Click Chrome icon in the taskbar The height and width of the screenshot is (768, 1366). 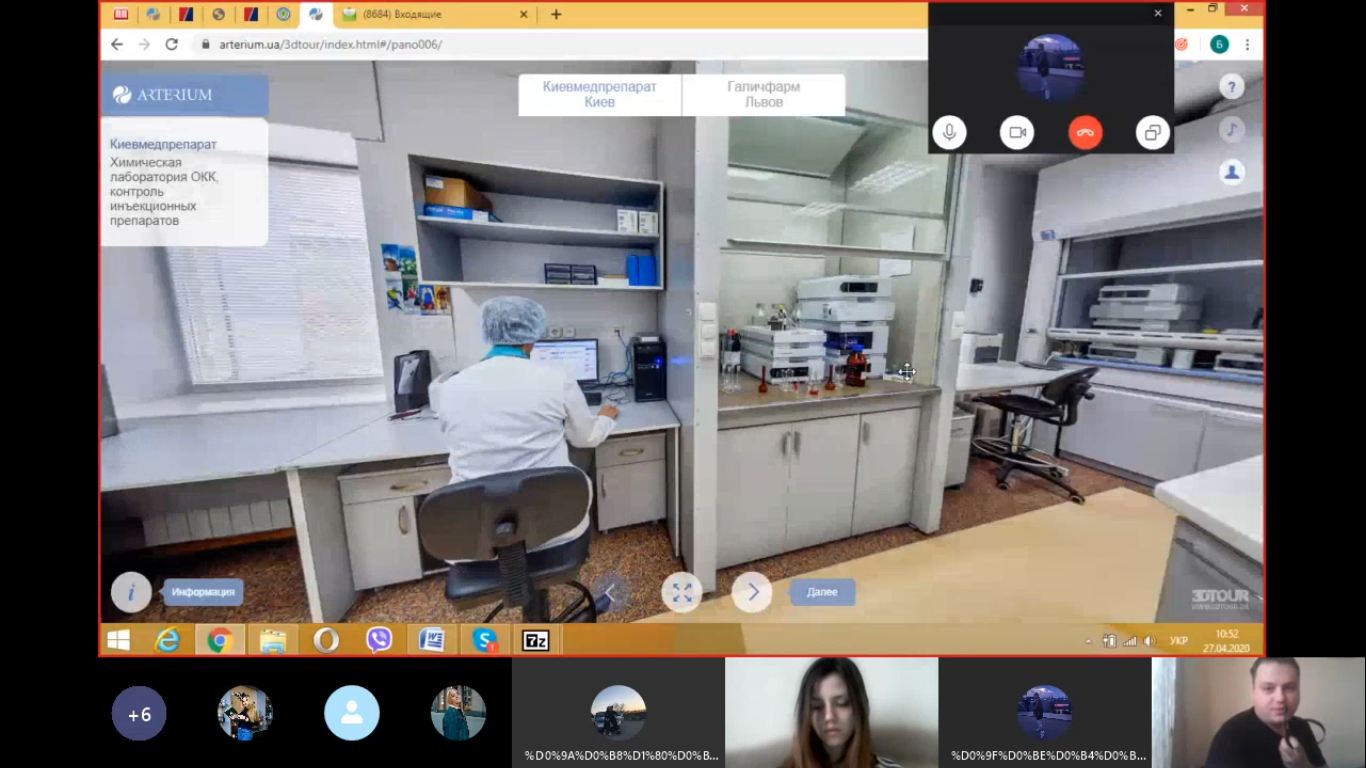pos(220,640)
